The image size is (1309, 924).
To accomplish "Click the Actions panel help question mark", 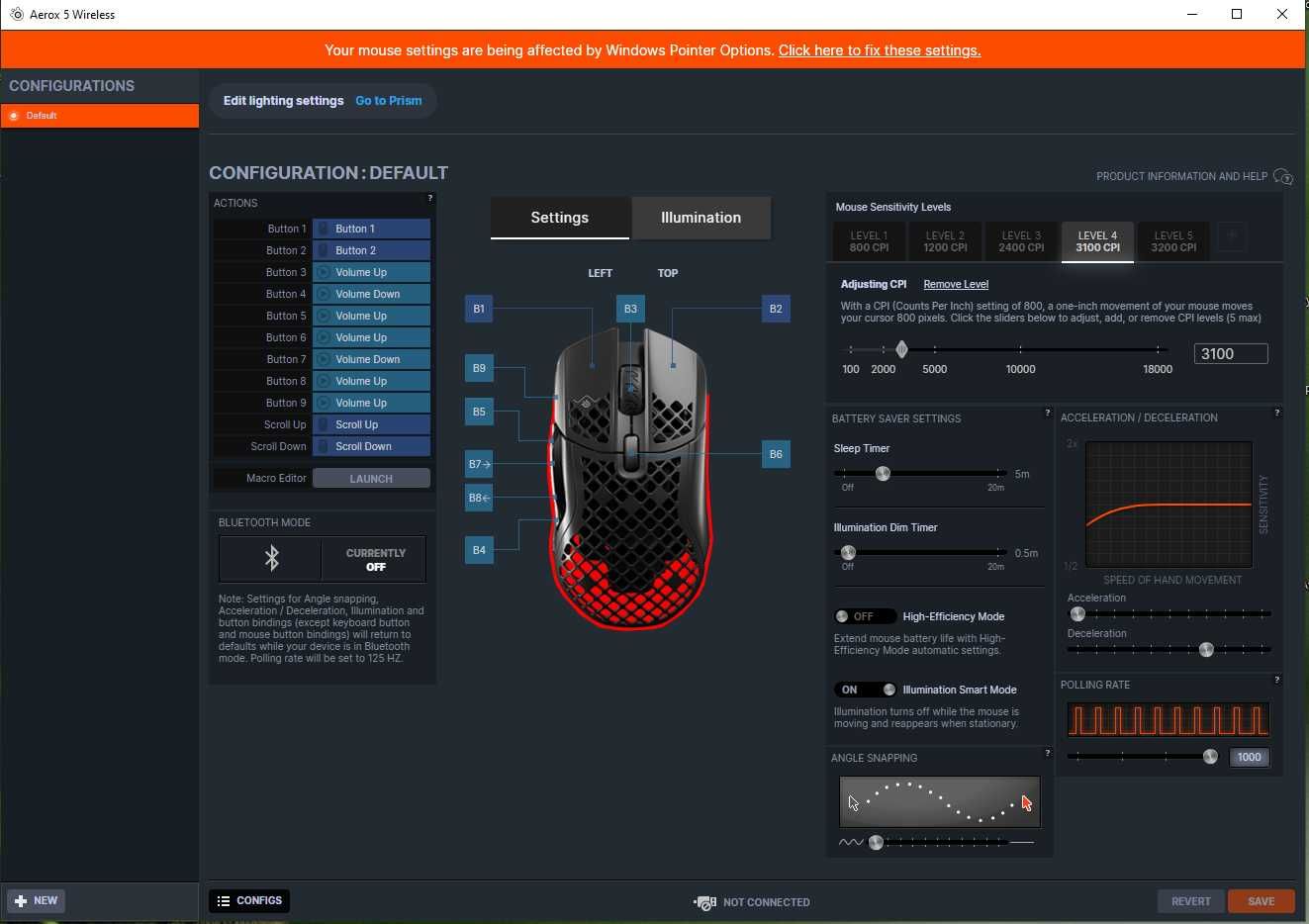I will pyautogui.click(x=429, y=199).
